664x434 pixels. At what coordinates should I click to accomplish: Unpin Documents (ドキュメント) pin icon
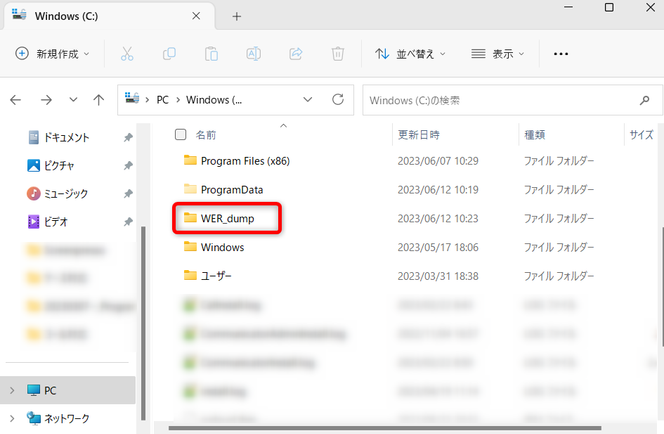pyautogui.click(x=128, y=137)
